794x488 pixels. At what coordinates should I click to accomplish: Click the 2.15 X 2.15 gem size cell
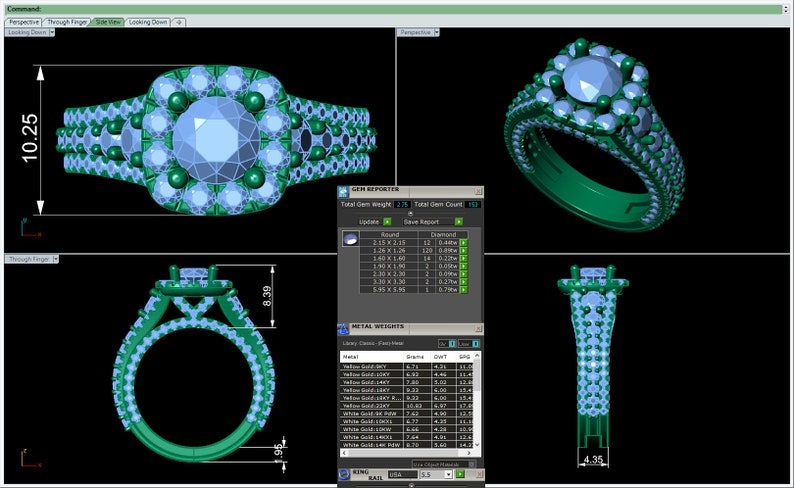click(x=389, y=243)
